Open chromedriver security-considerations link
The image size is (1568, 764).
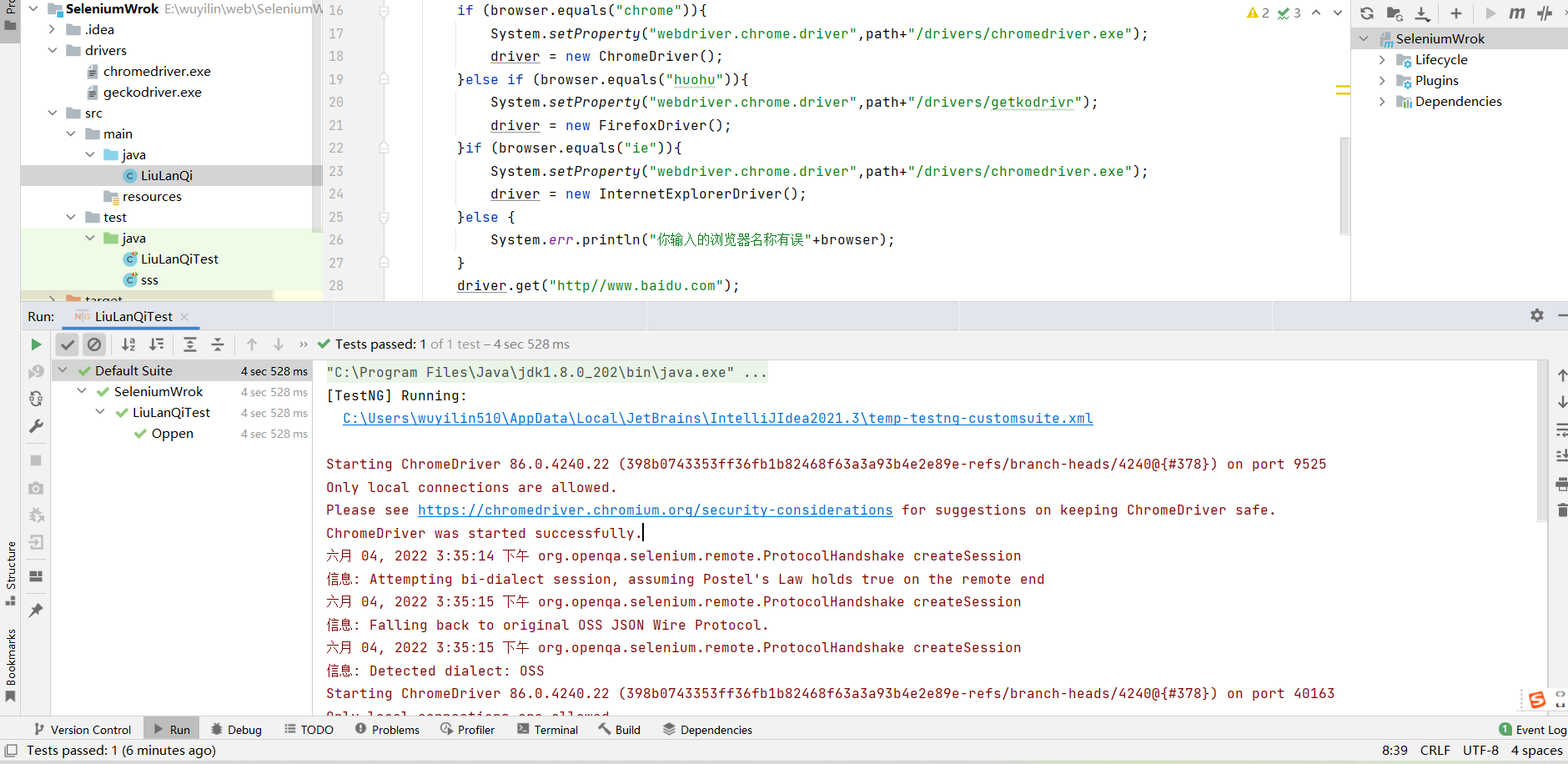click(656, 510)
